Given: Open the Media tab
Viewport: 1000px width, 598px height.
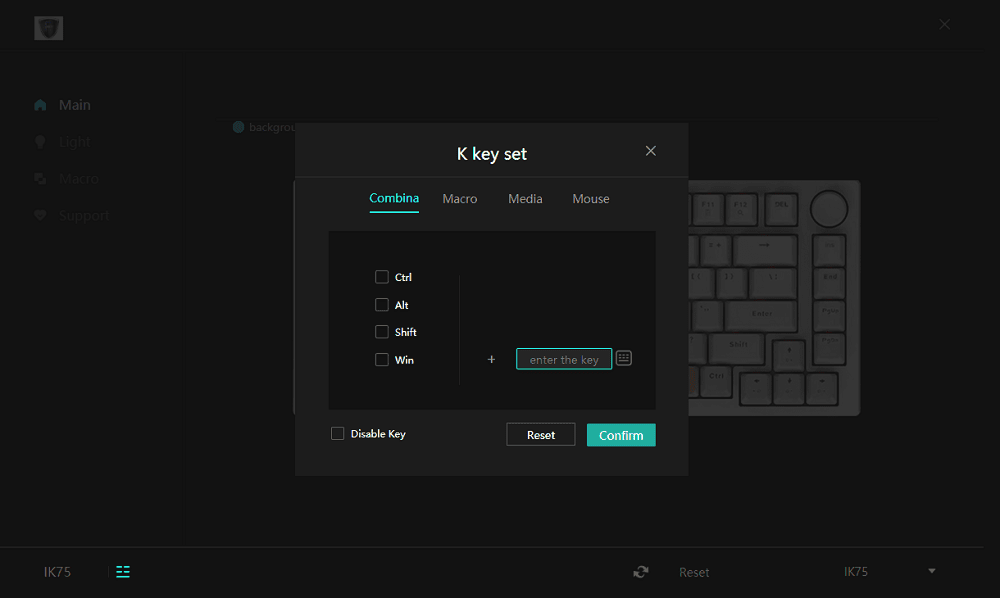Looking at the screenshot, I should point(525,199).
